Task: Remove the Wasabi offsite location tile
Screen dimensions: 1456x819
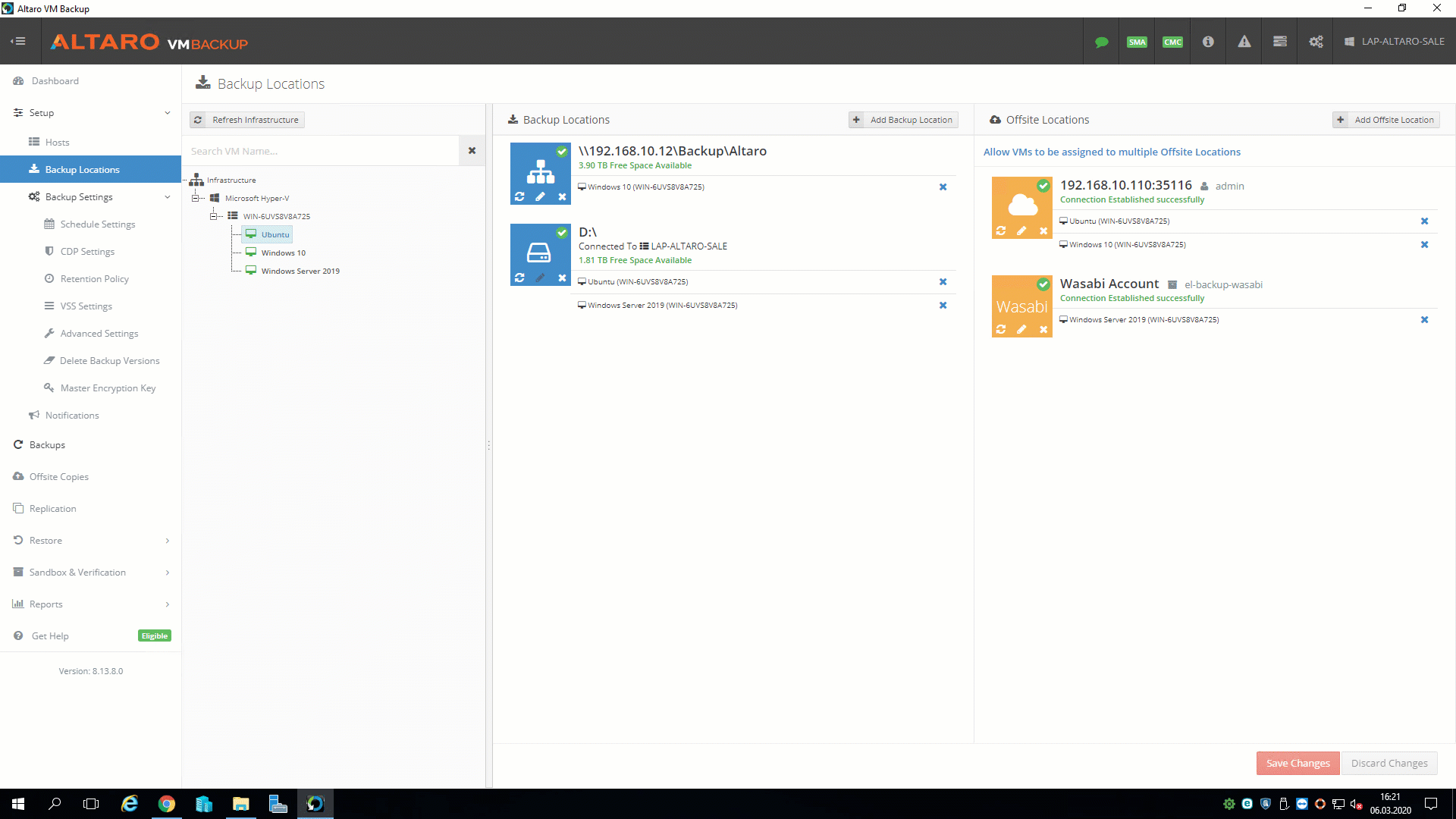Action: point(1043,329)
